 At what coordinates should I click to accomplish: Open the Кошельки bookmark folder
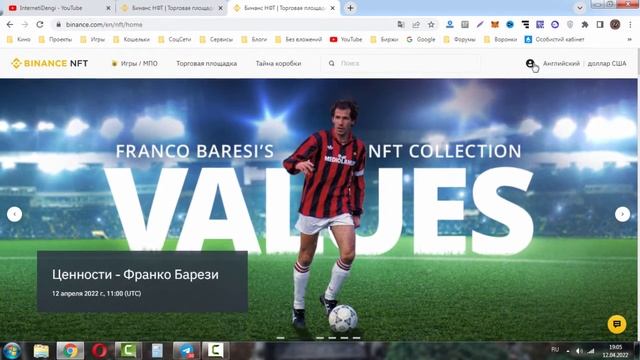coord(132,40)
